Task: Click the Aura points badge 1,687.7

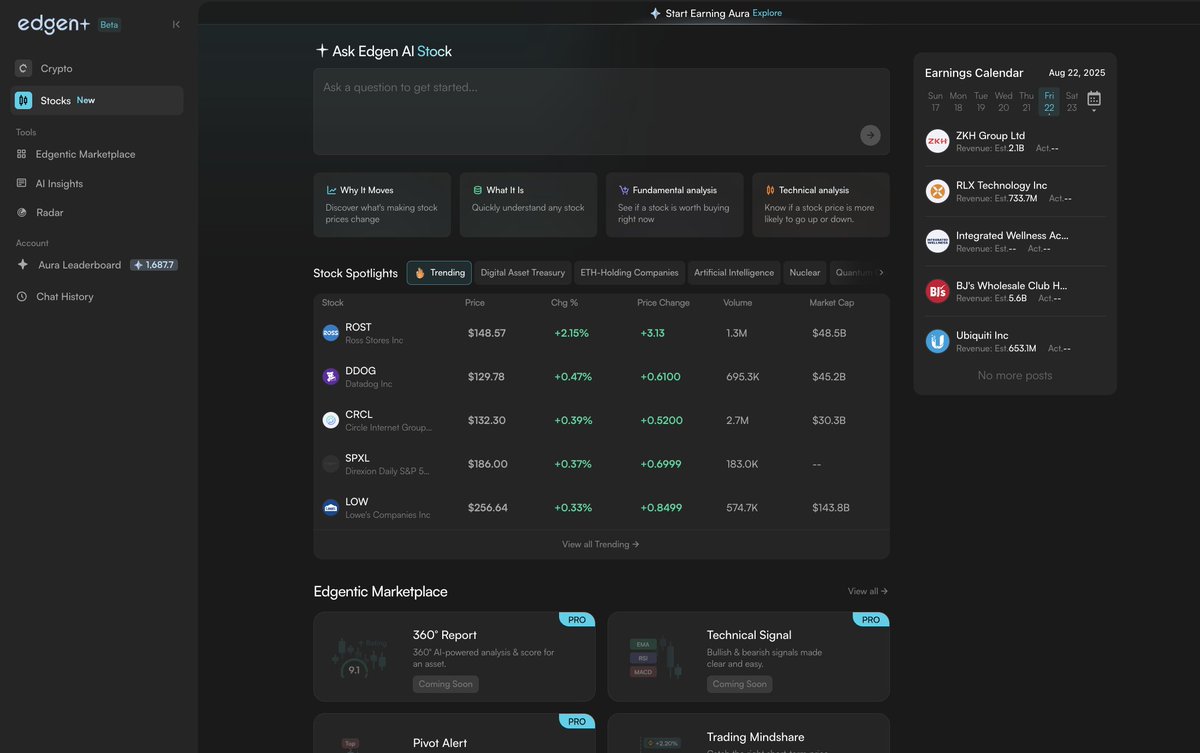Action: coord(154,265)
